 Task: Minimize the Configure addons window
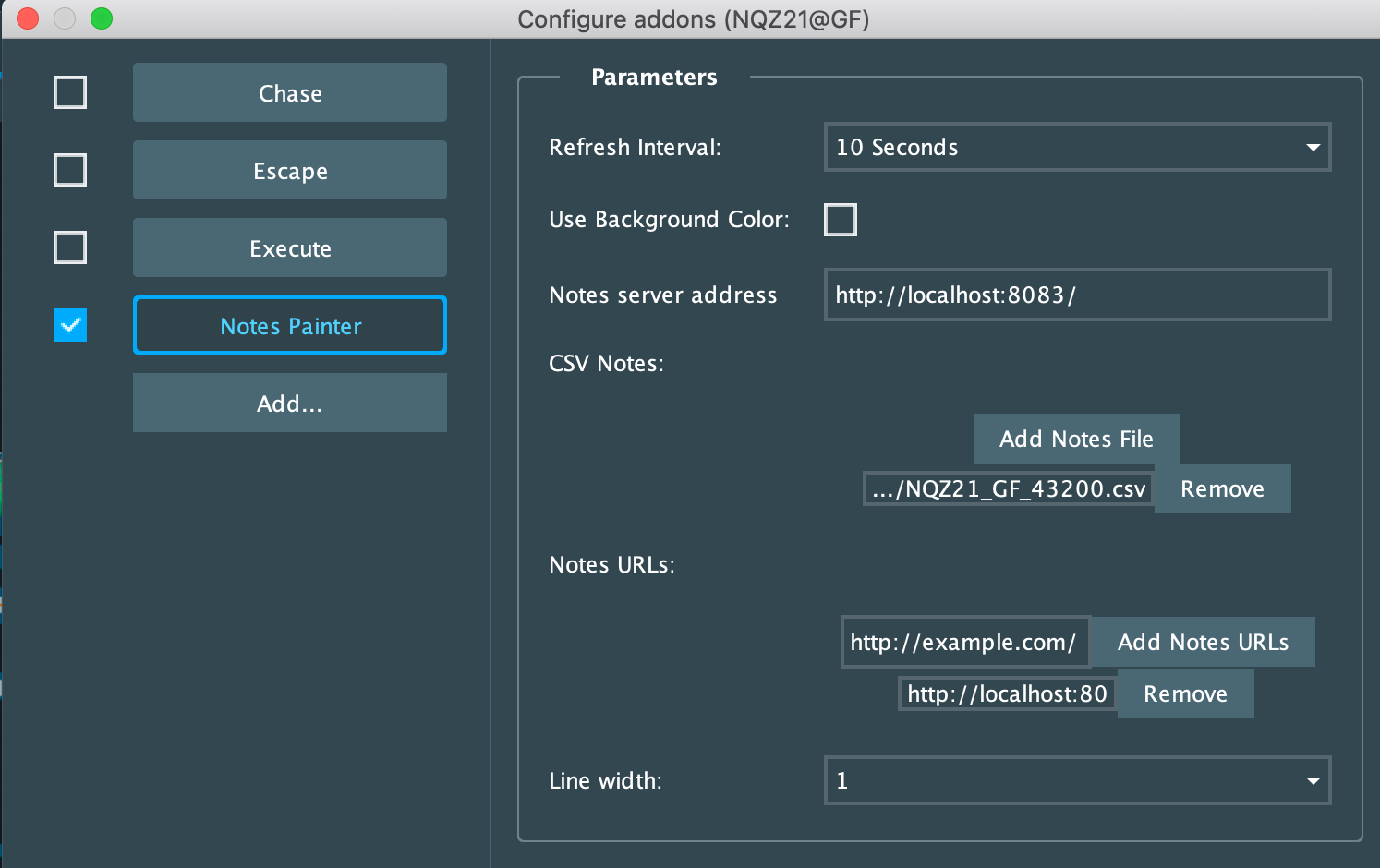tap(65, 18)
